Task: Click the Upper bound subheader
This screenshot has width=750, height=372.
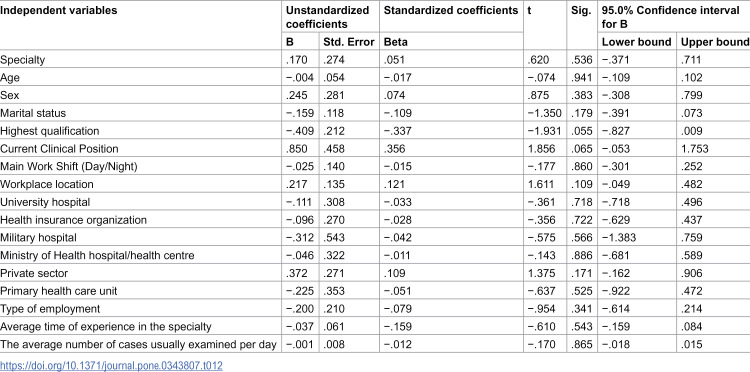Action: click(x=715, y=42)
